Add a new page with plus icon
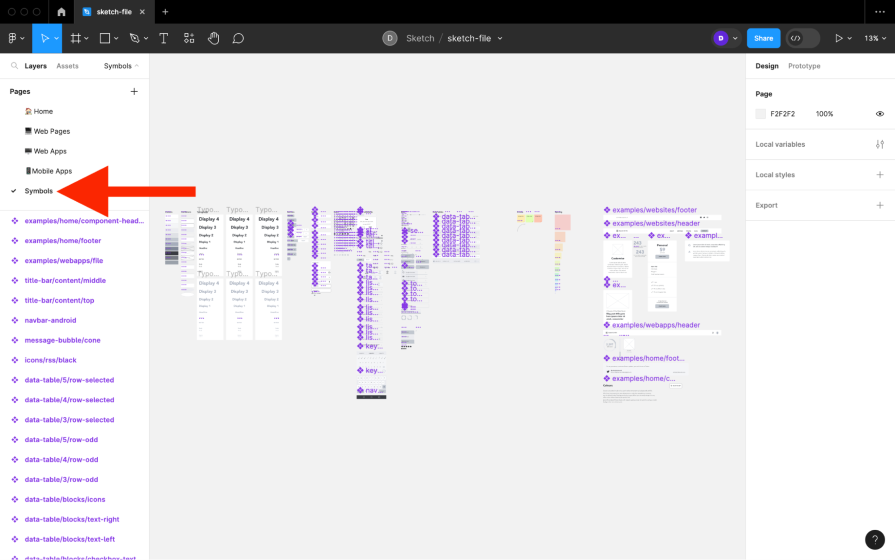Image resolution: width=895 pixels, height=560 pixels. (134, 91)
